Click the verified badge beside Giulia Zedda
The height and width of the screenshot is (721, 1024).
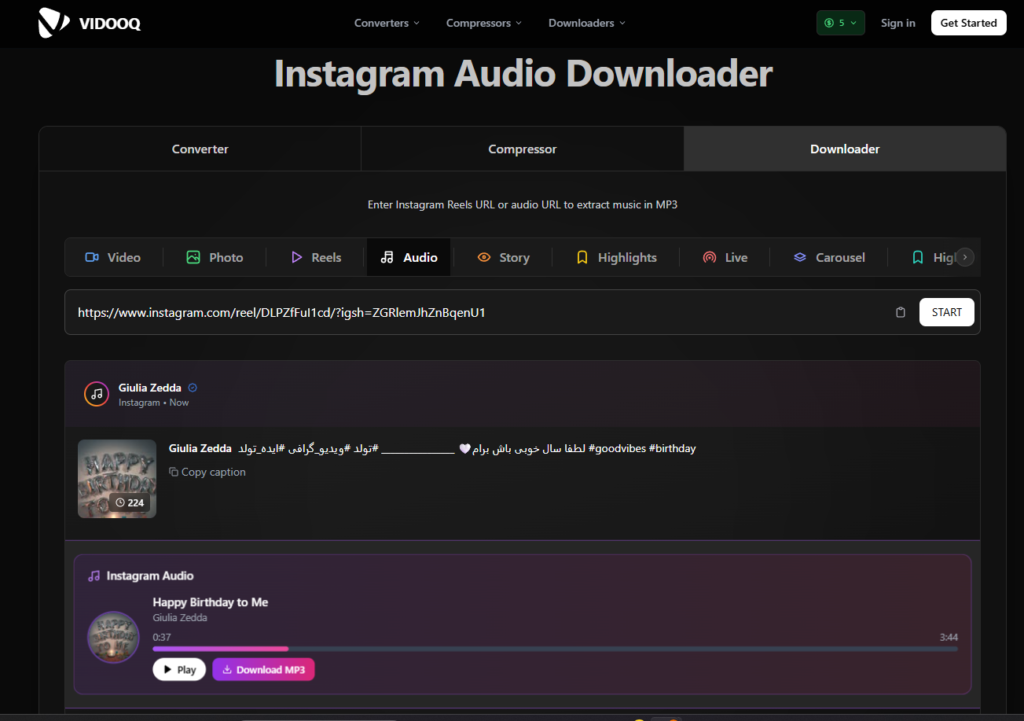pyautogui.click(x=193, y=388)
